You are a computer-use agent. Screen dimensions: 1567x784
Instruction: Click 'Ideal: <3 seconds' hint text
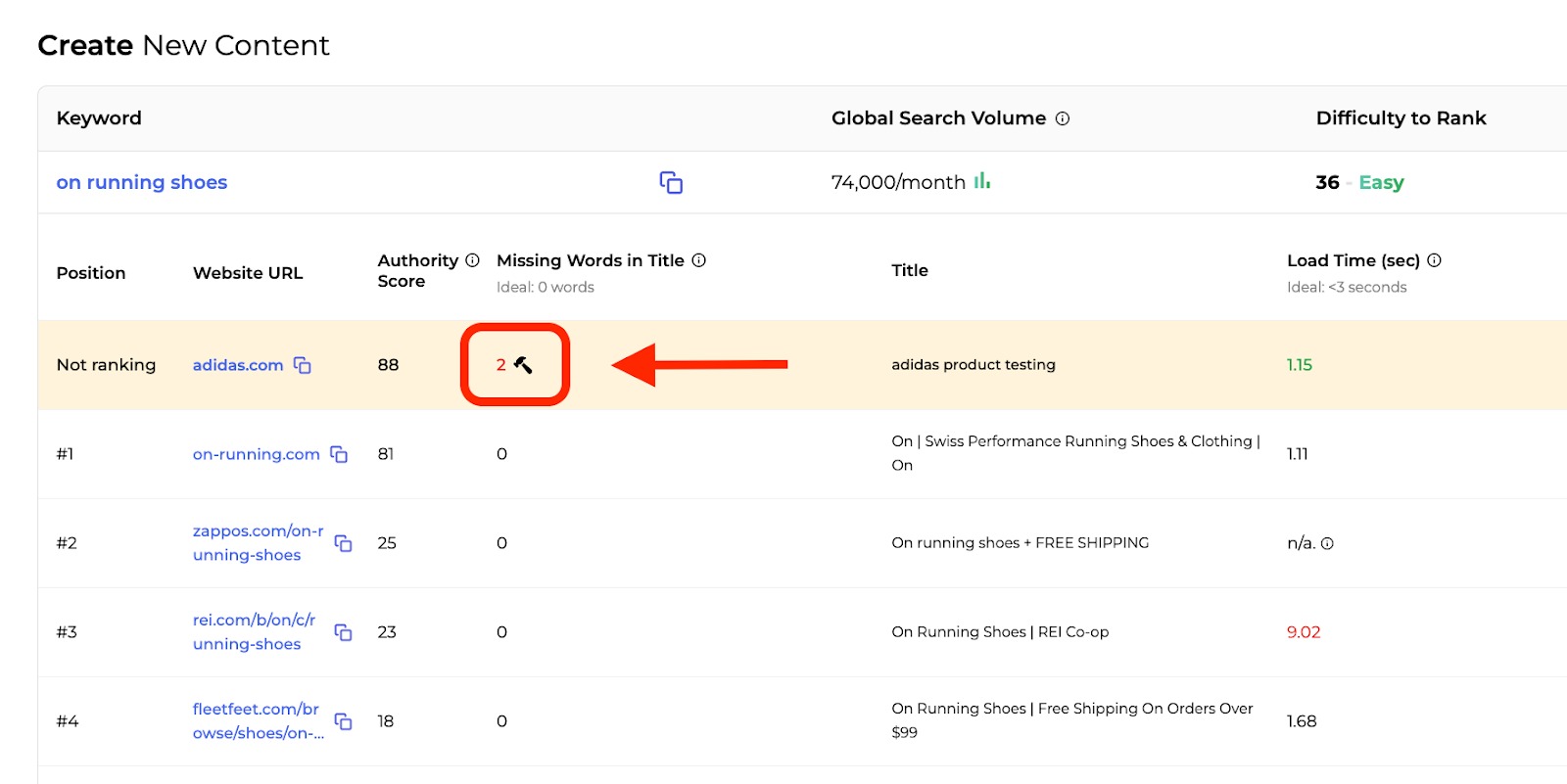pyautogui.click(x=1347, y=287)
